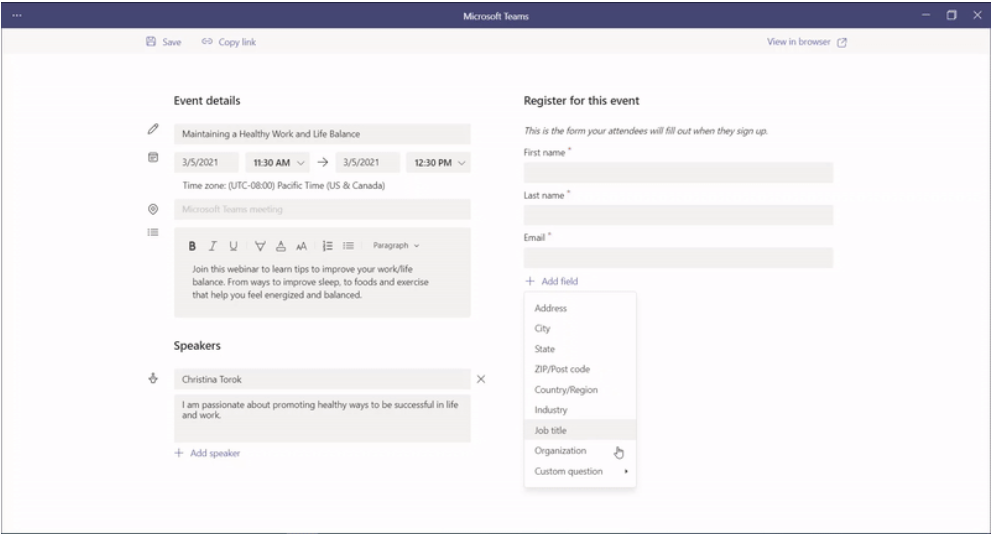Close the Microsoft Teams window

(x=977, y=15)
